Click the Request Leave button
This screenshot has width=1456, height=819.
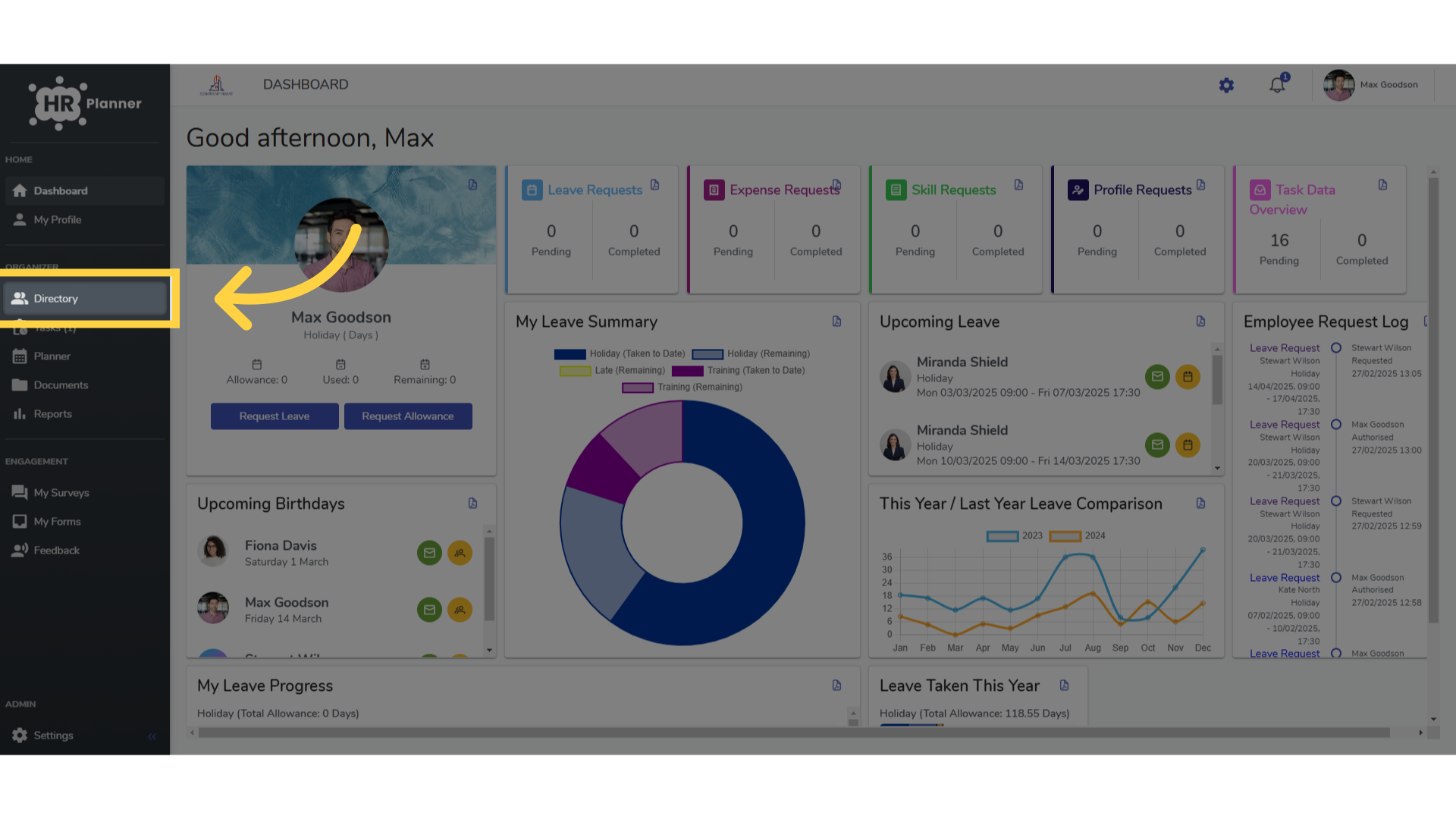click(275, 416)
